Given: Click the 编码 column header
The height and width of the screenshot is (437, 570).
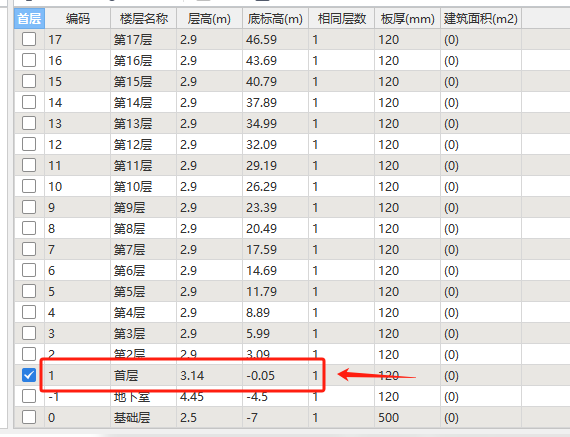Looking at the screenshot, I should pyautogui.click(x=77, y=18).
